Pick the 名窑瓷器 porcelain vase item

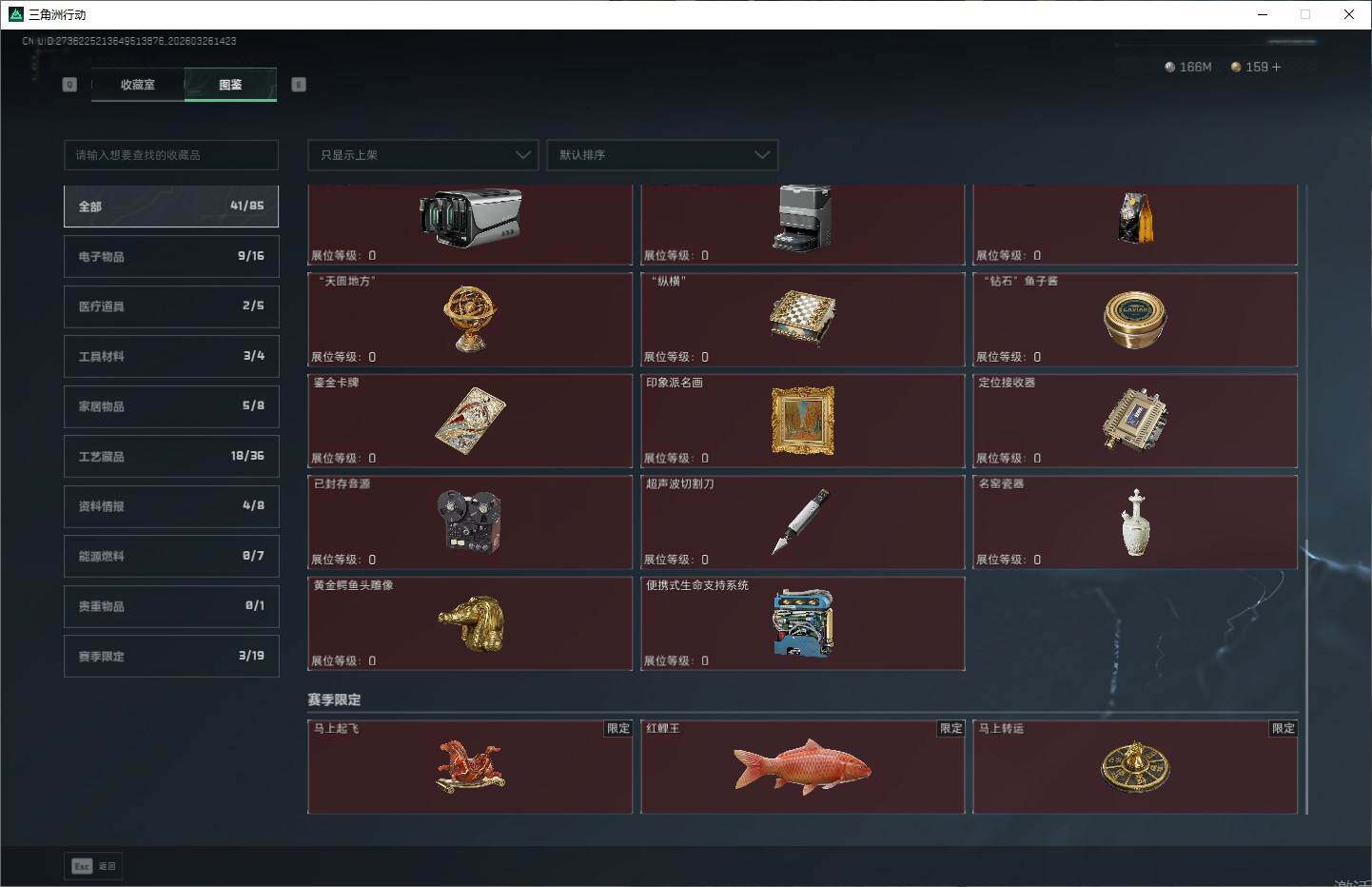[x=1135, y=522]
